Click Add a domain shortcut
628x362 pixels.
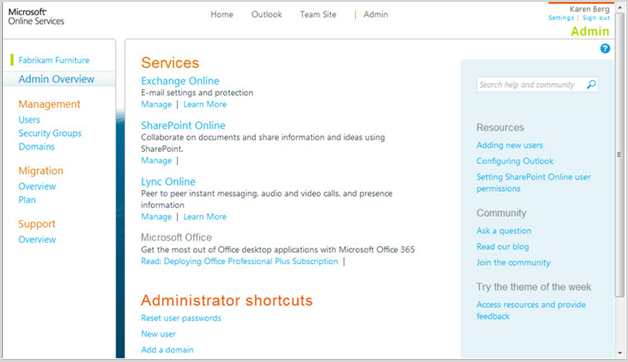(167, 350)
